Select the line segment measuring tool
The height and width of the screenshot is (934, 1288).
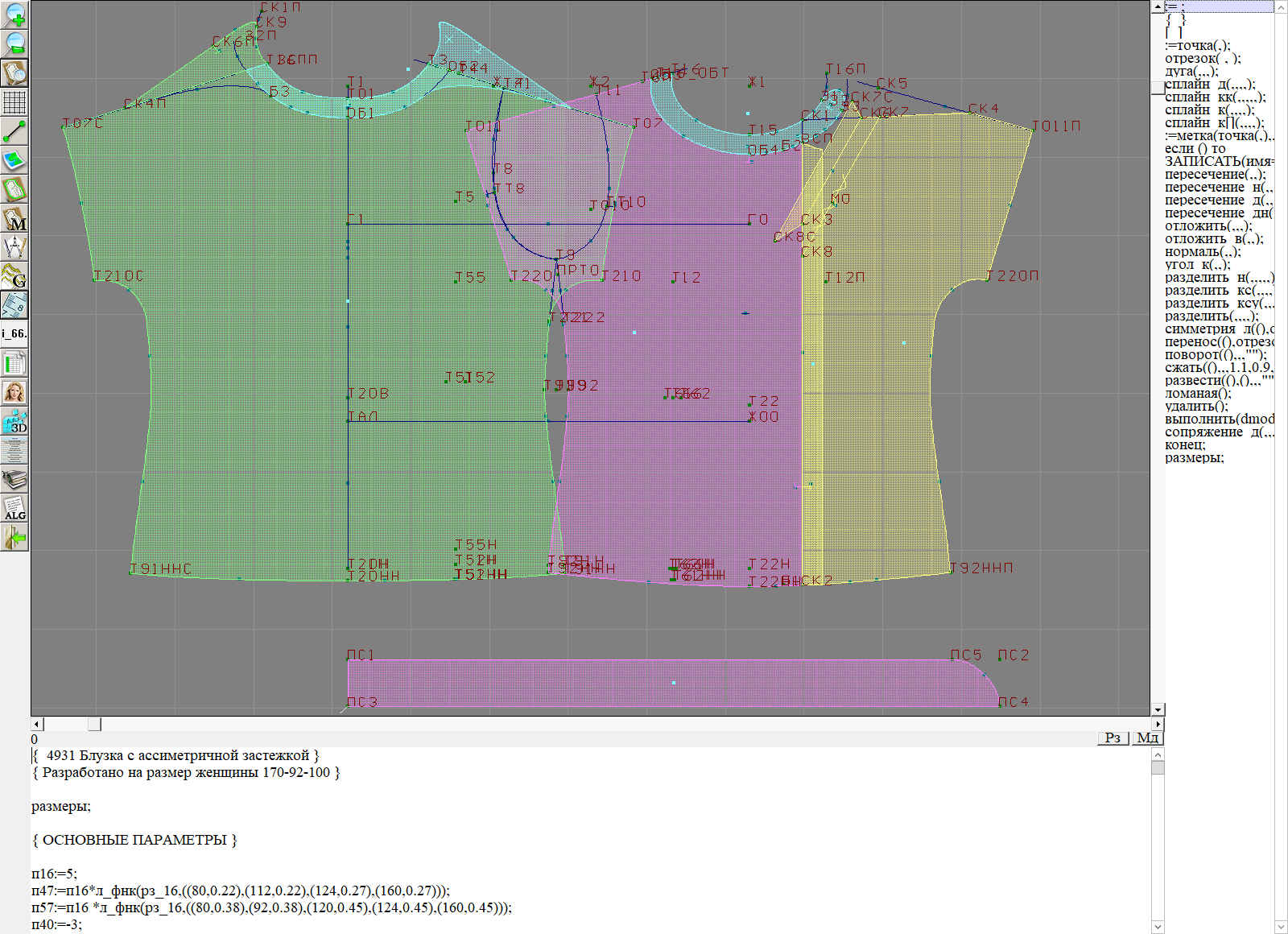tap(14, 131)
